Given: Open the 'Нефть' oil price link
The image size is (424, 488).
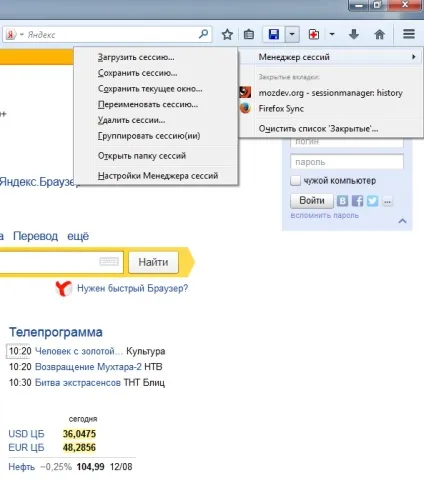Looking at the screenshot, I should tap(22, 467).
